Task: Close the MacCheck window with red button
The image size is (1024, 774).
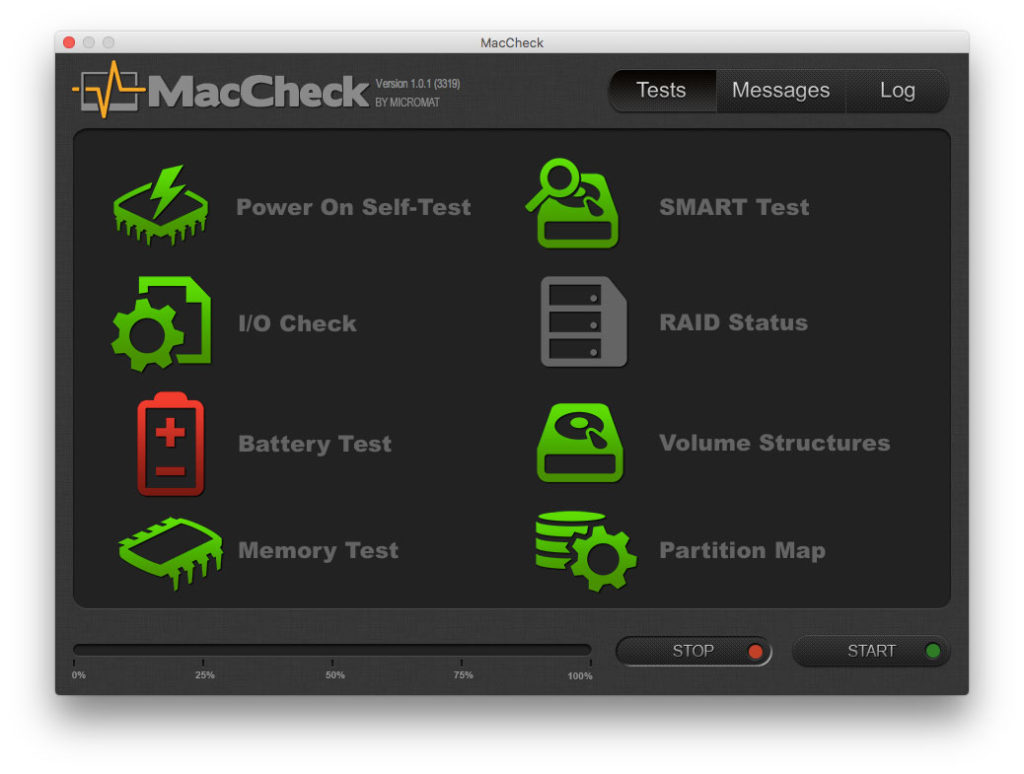Action: point(69,42)
